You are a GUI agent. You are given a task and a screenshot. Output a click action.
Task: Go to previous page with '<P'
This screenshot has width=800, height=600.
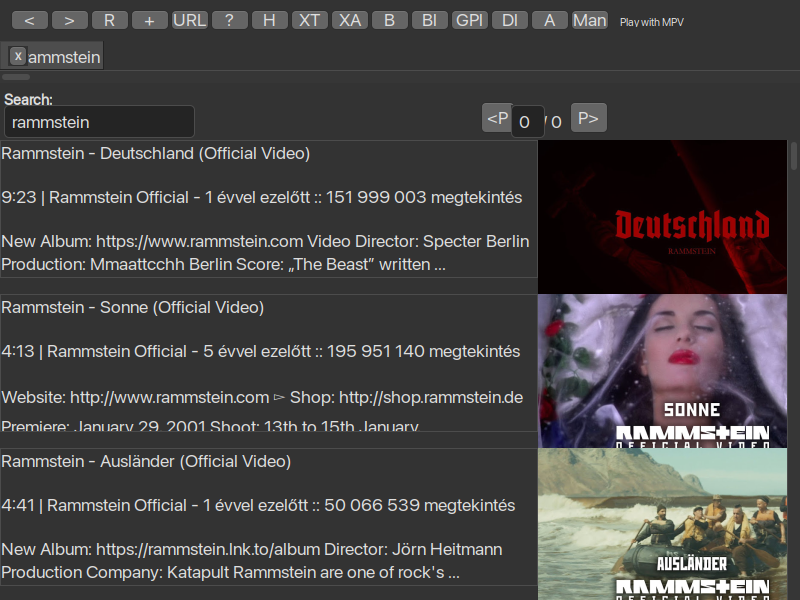[x=496, y=118]
